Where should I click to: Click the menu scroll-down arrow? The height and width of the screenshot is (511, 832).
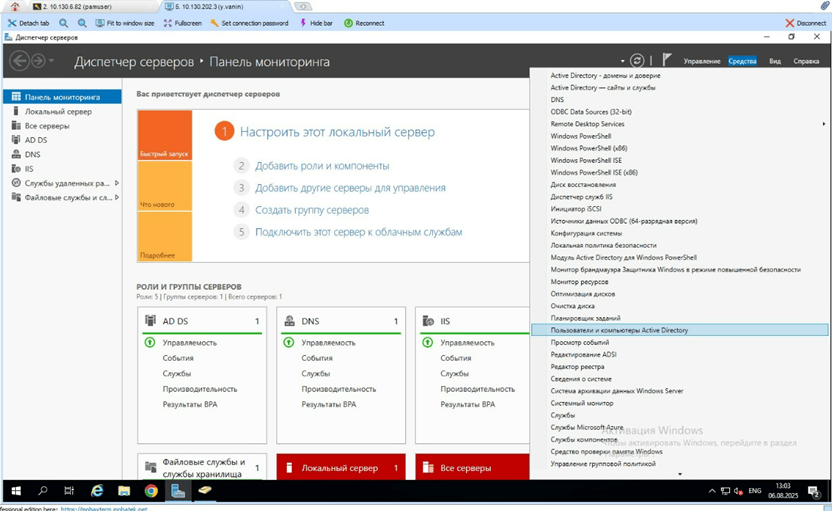coord(680,474)
